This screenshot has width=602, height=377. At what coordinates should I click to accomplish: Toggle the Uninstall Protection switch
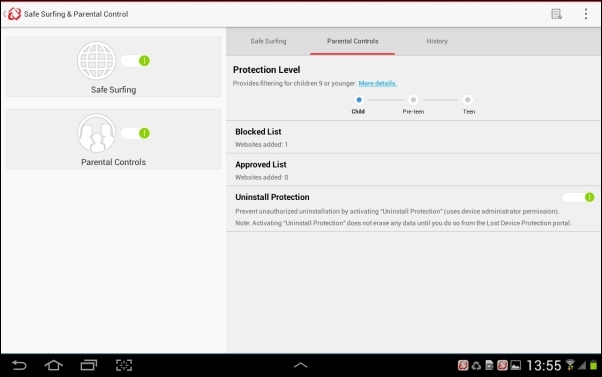click(579, 197)
